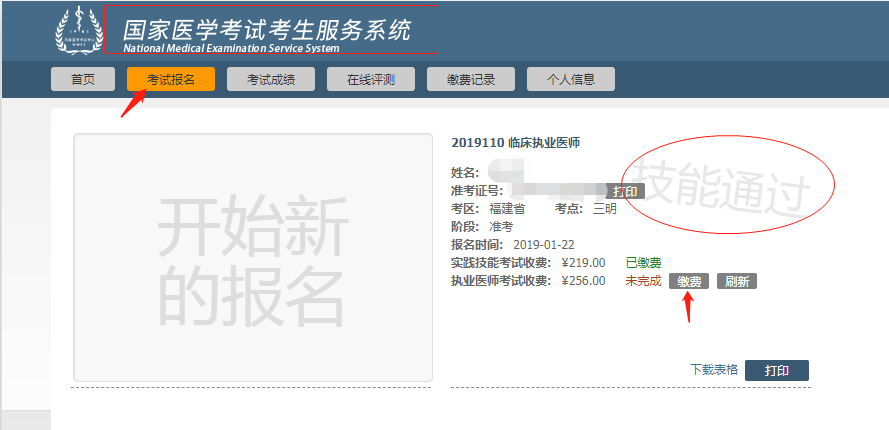Click the ¥256.00 exam fee amount

(584, 281)
